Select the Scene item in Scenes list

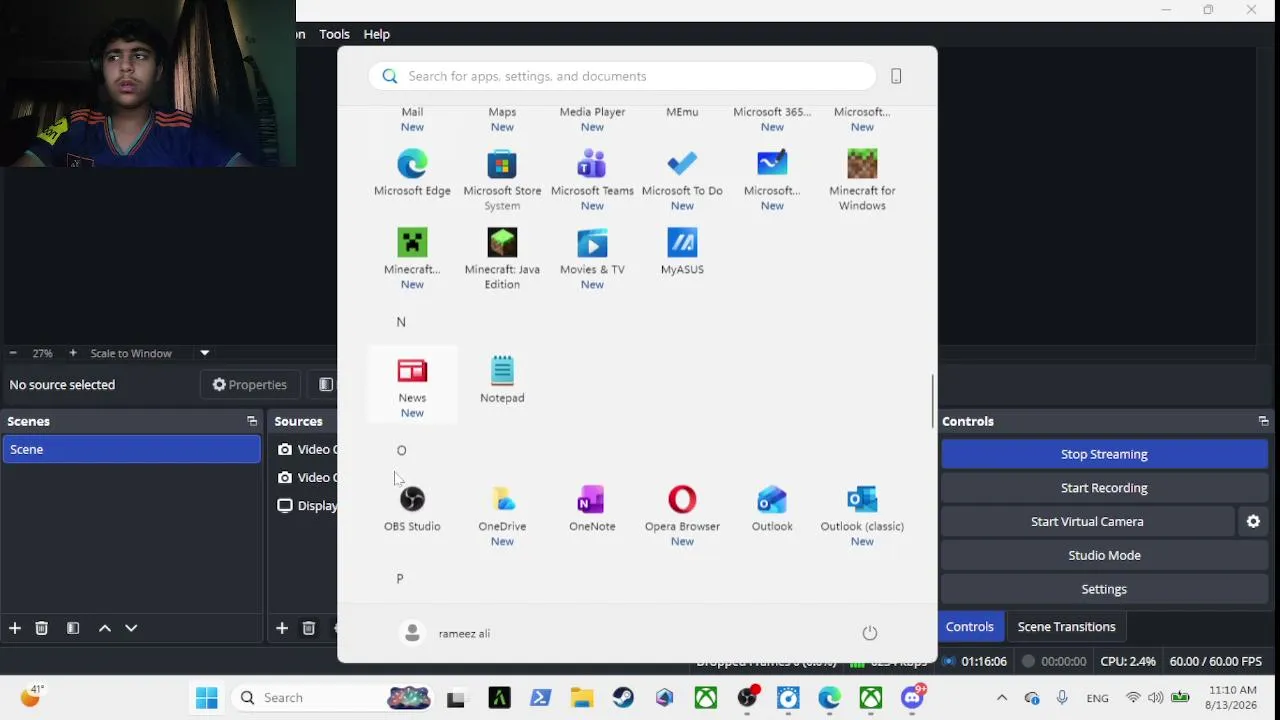pos(131,449)
